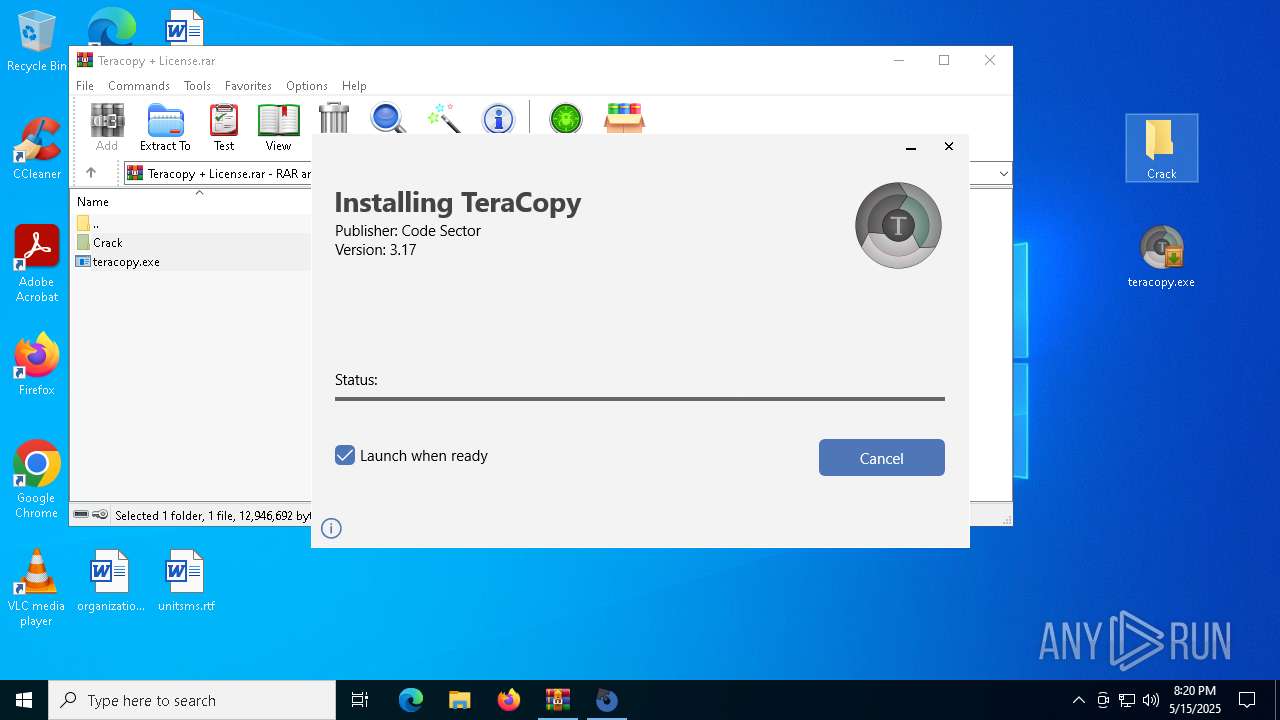The width and height of the screenshot is (1280, 720).
Task: Open the File menu in WinRAR
Action: (85, 86)
